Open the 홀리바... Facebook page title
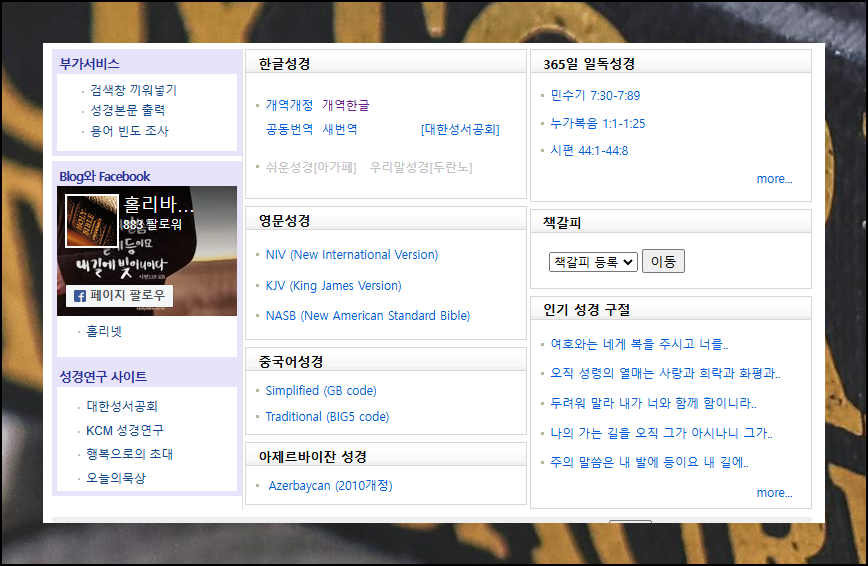Image resolution: width=868 pixels, height=566 pixels. 158,204
